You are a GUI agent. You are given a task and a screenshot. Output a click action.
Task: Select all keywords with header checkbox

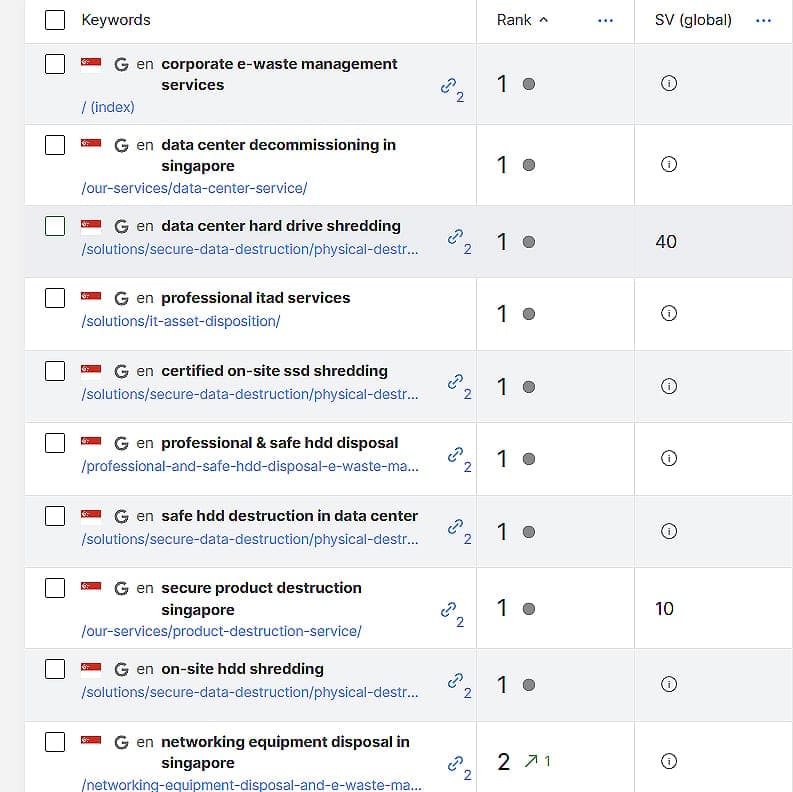click(x=55, y=20)
